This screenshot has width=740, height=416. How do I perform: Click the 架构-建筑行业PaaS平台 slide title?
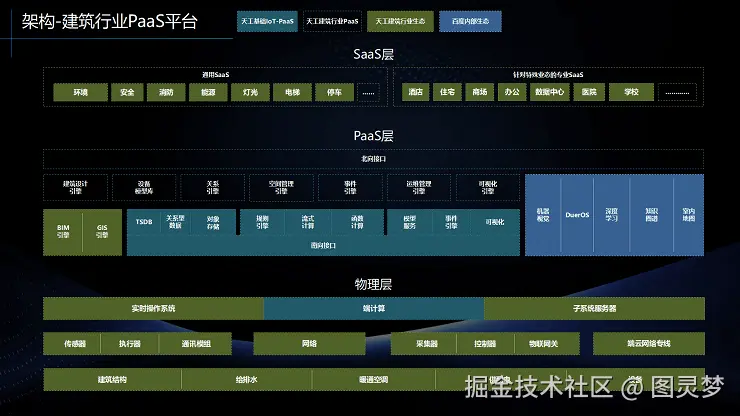point(109,22)
